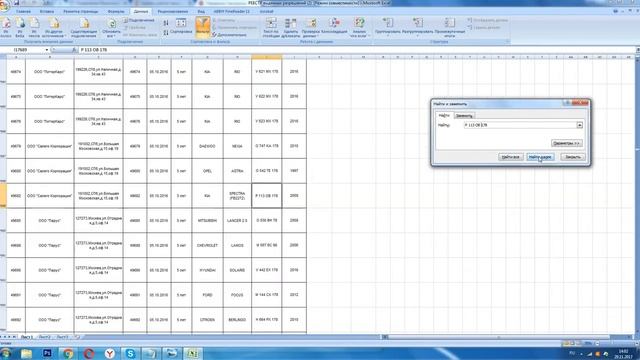Open Photoshop from the taskbar
Screen dimensions: 640x360
point(47,353)
